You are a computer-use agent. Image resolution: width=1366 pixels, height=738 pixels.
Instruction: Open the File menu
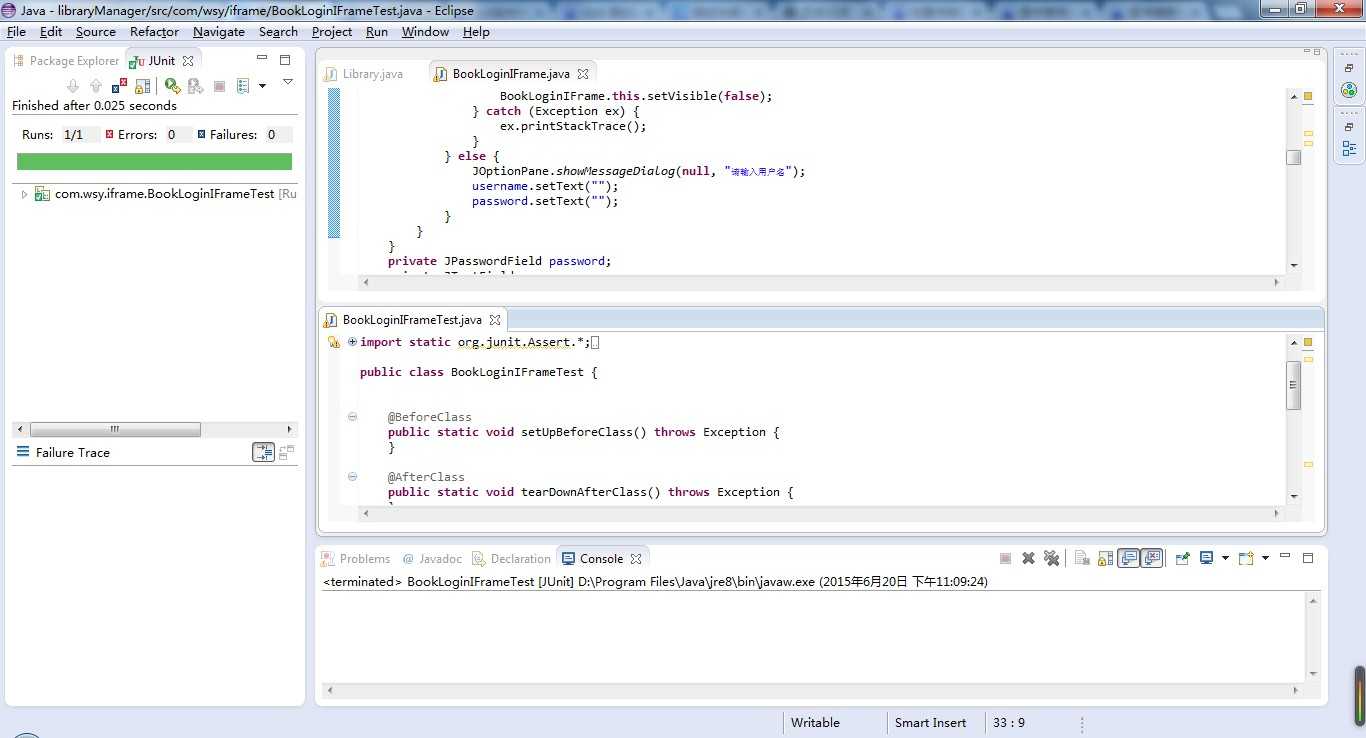point(16,31)
